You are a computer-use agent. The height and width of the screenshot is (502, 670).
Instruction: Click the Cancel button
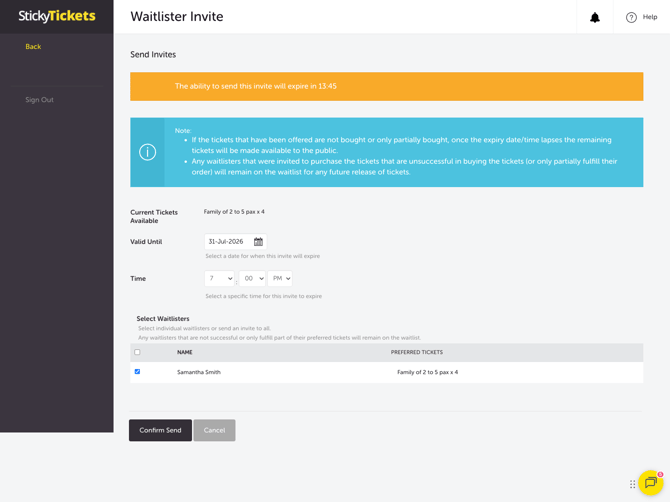[x=215, y=430]
